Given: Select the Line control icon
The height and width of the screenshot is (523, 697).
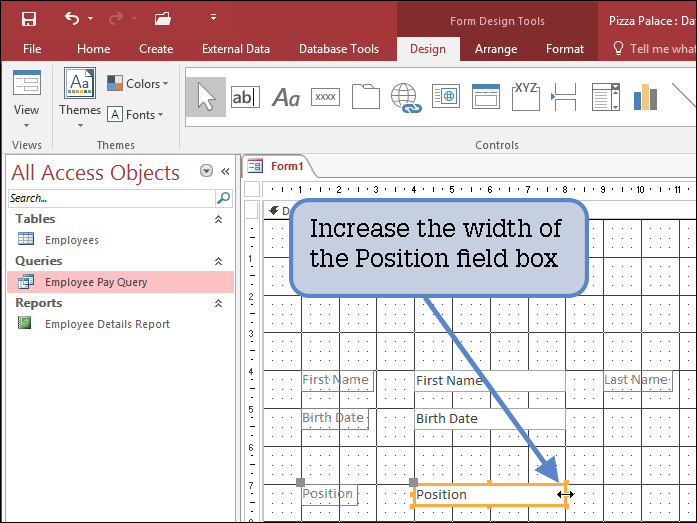Looking at the screenshot, I should tap(684, 95).
